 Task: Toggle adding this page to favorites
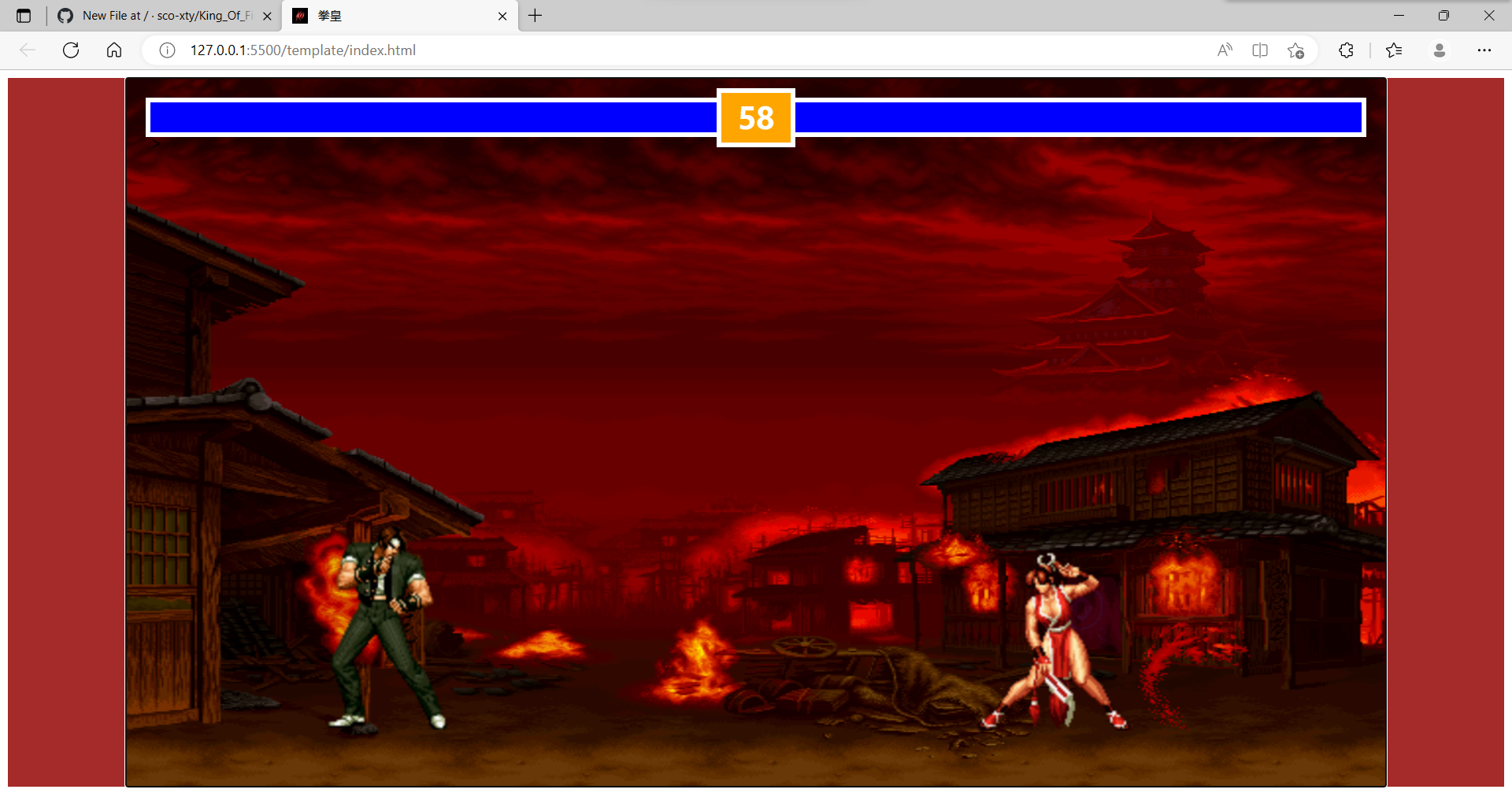1295,50
